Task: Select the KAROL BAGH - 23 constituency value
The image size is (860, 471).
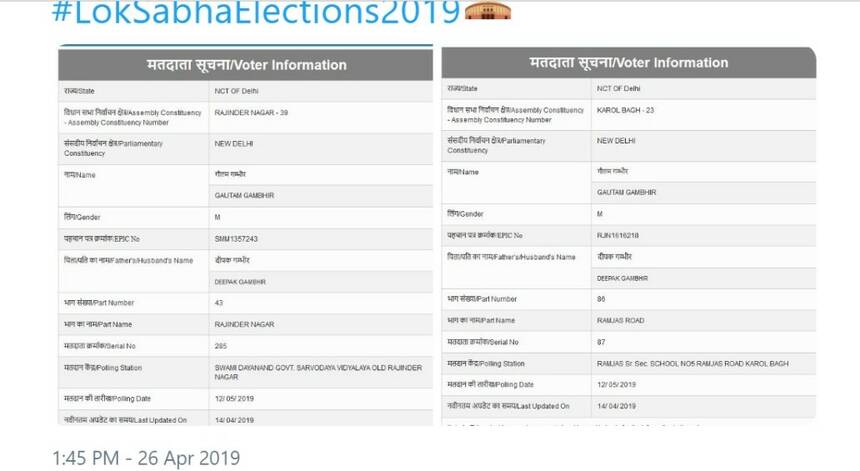Action: [x=626, y=110]
